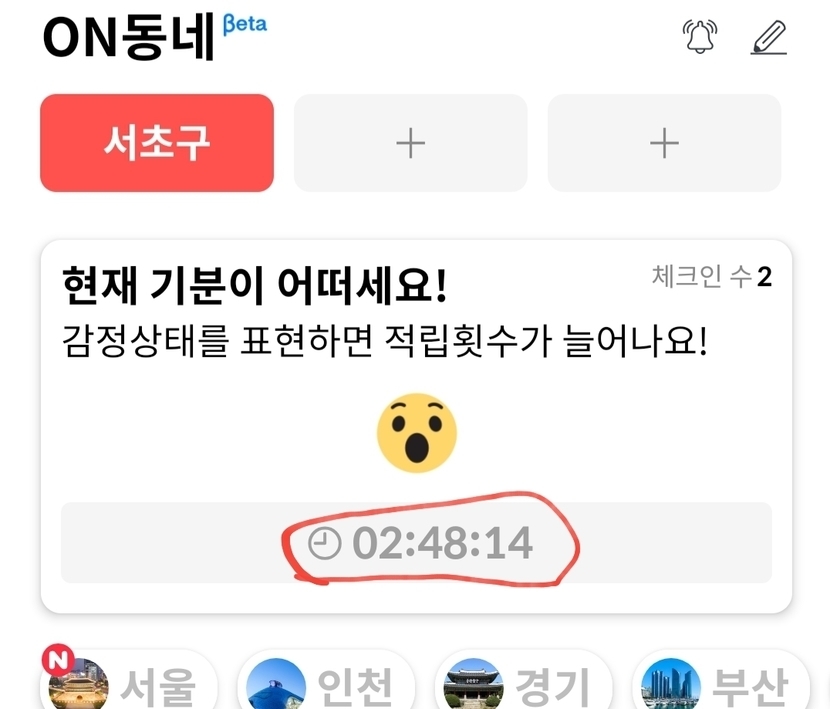Open the notification bell icon
The width and height of the screenshot is (830, 709).
[700, 36]
